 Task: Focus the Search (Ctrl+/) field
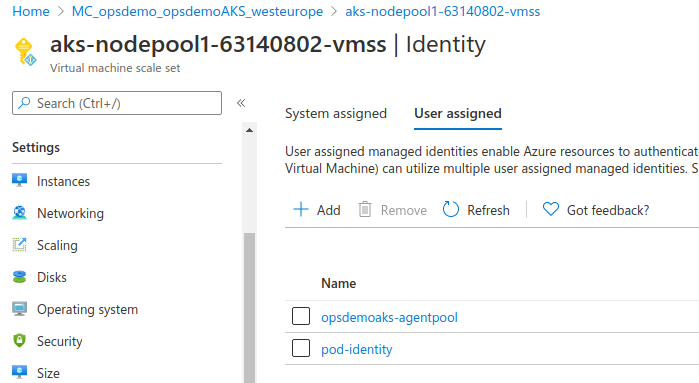tap(117, 103)
